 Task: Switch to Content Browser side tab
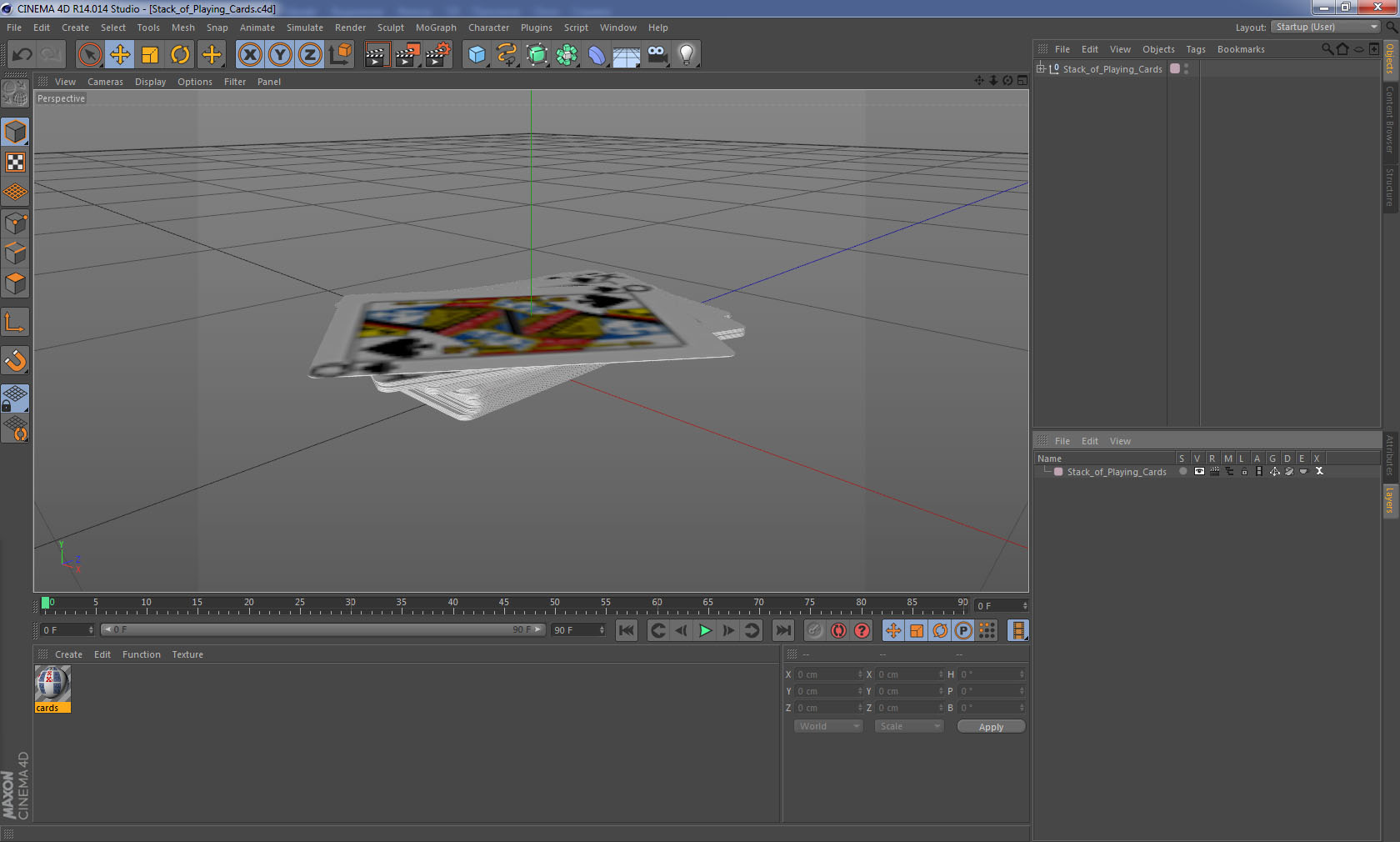click(1390, 119)
